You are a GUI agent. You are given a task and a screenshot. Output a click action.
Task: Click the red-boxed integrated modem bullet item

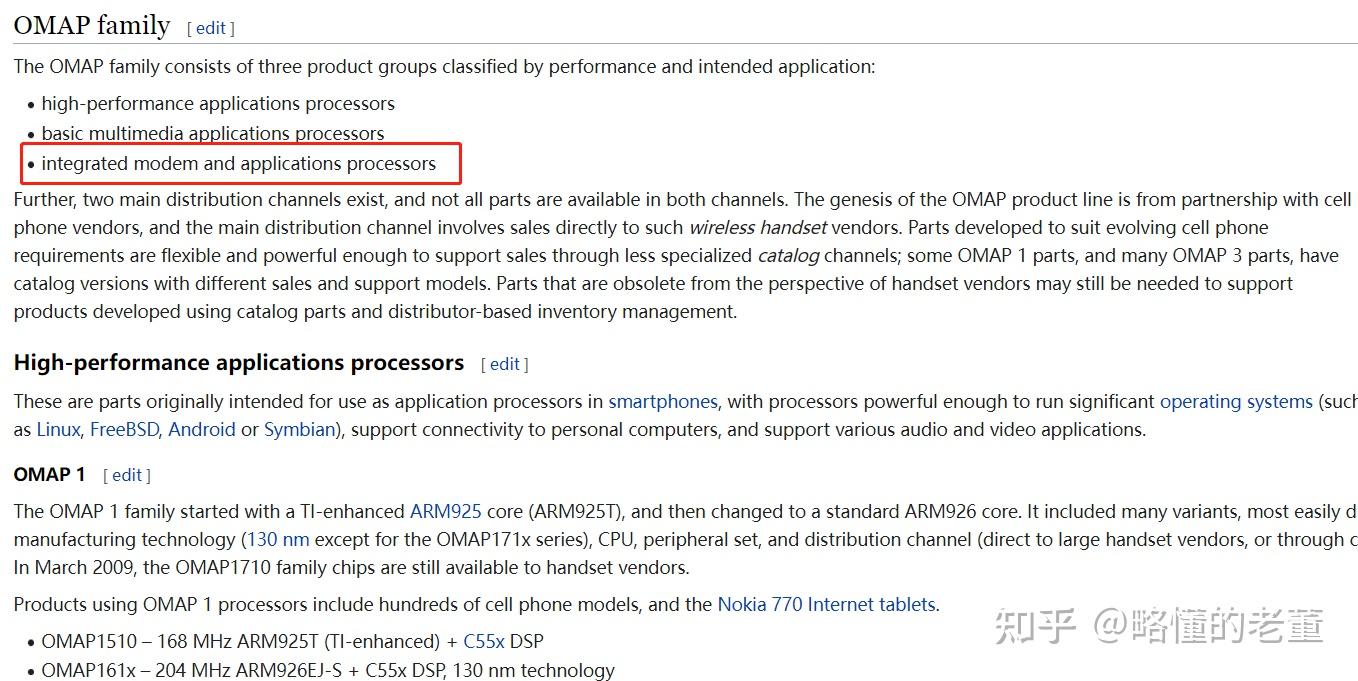(x=239, y=163)
